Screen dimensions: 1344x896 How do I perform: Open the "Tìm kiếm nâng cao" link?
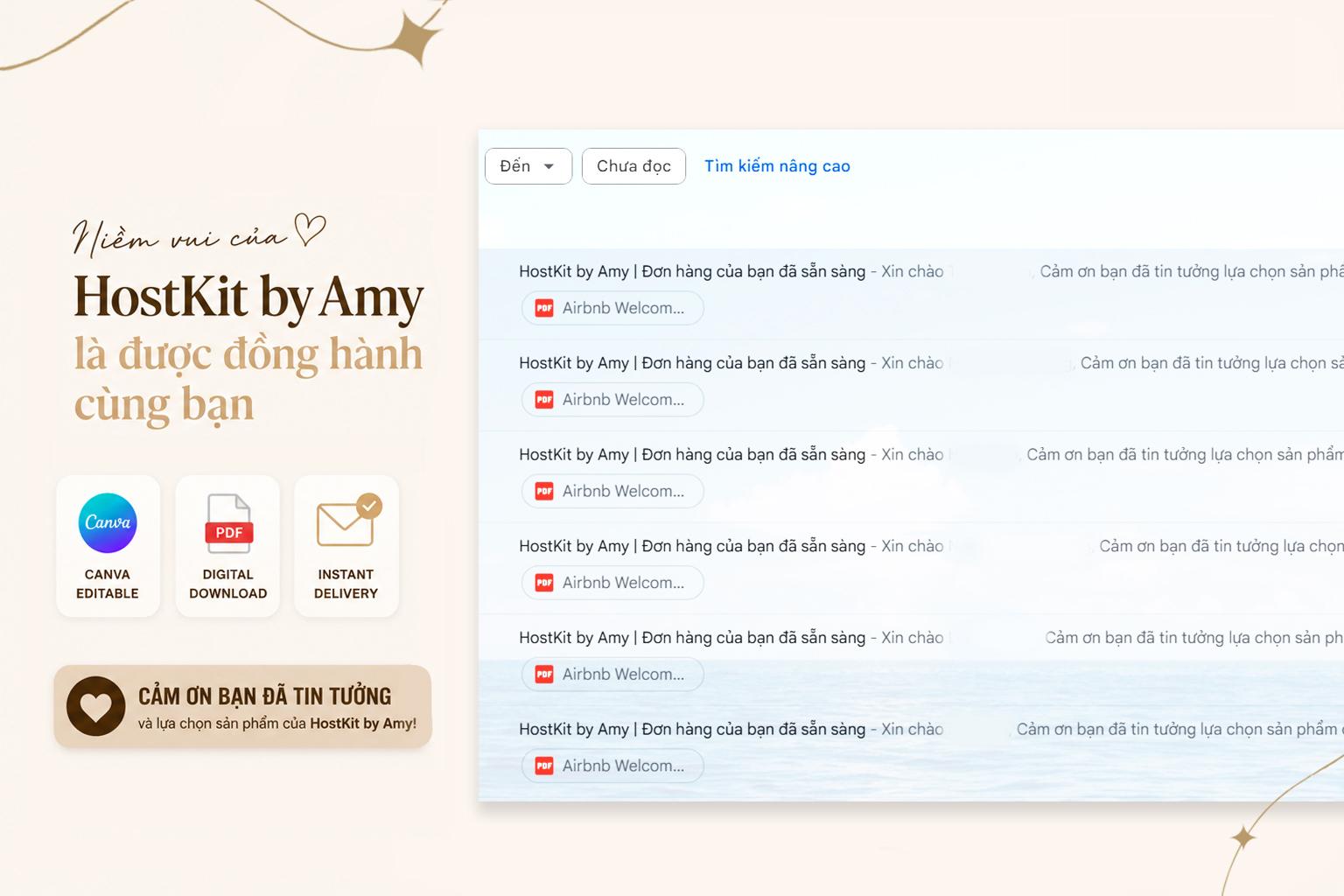(x=777, y=166)
